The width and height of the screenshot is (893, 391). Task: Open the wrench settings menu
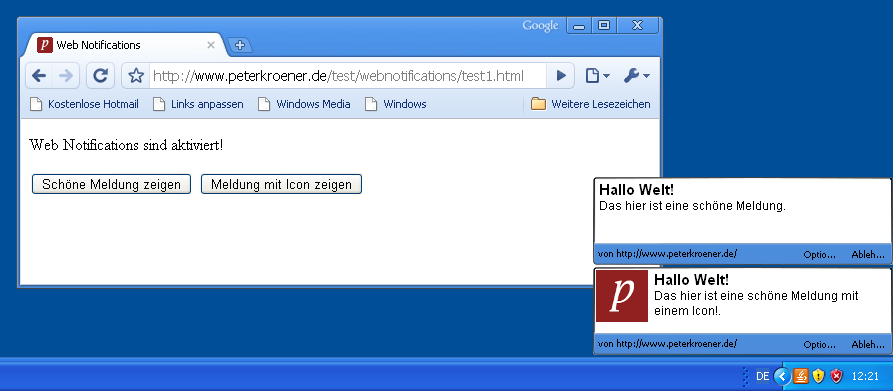[636, 76]
